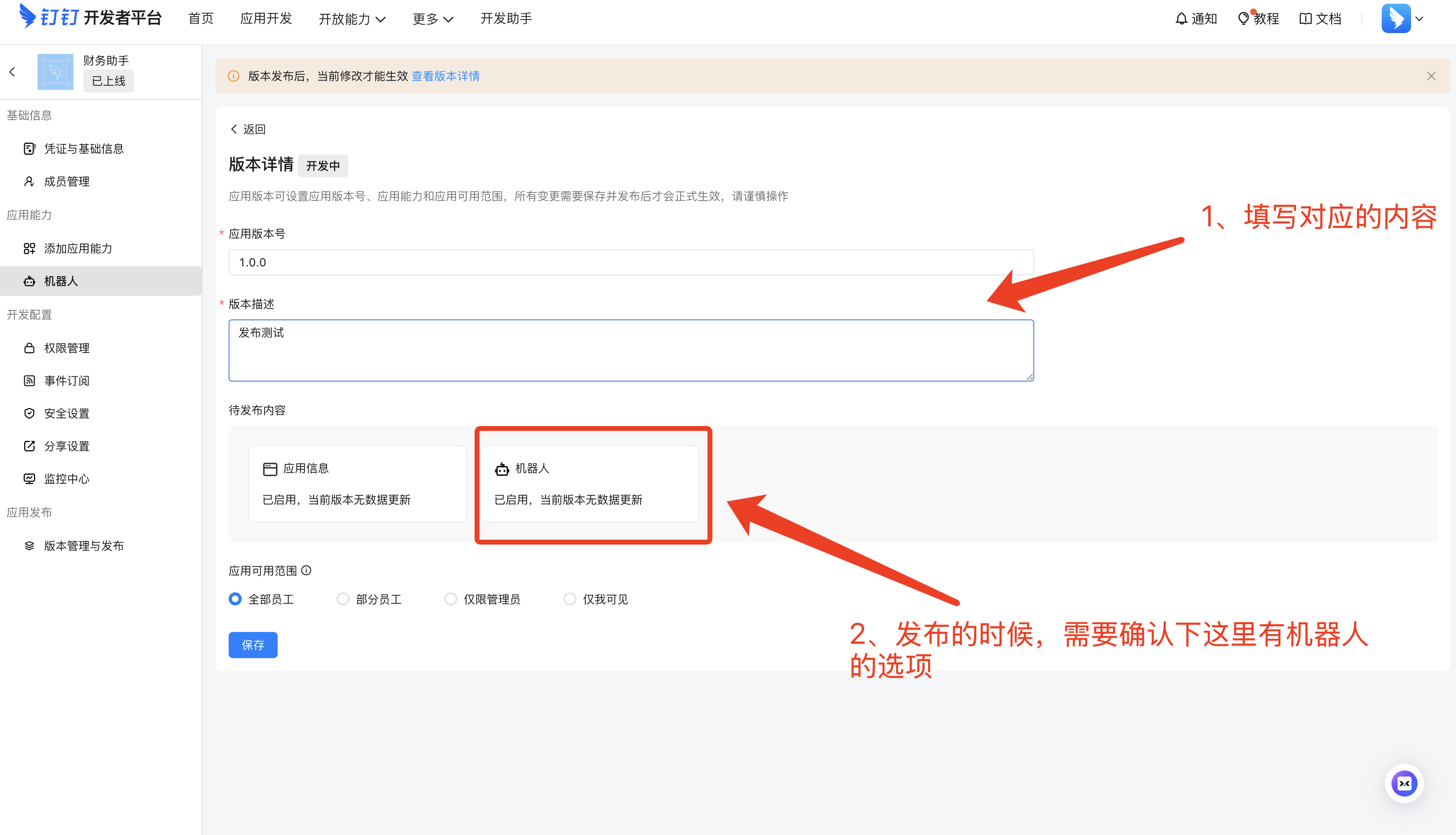The height and width of the screenshot is (835, 1456).
Task: Select 仅我可见 radio option
Action: tap(570, 599)
